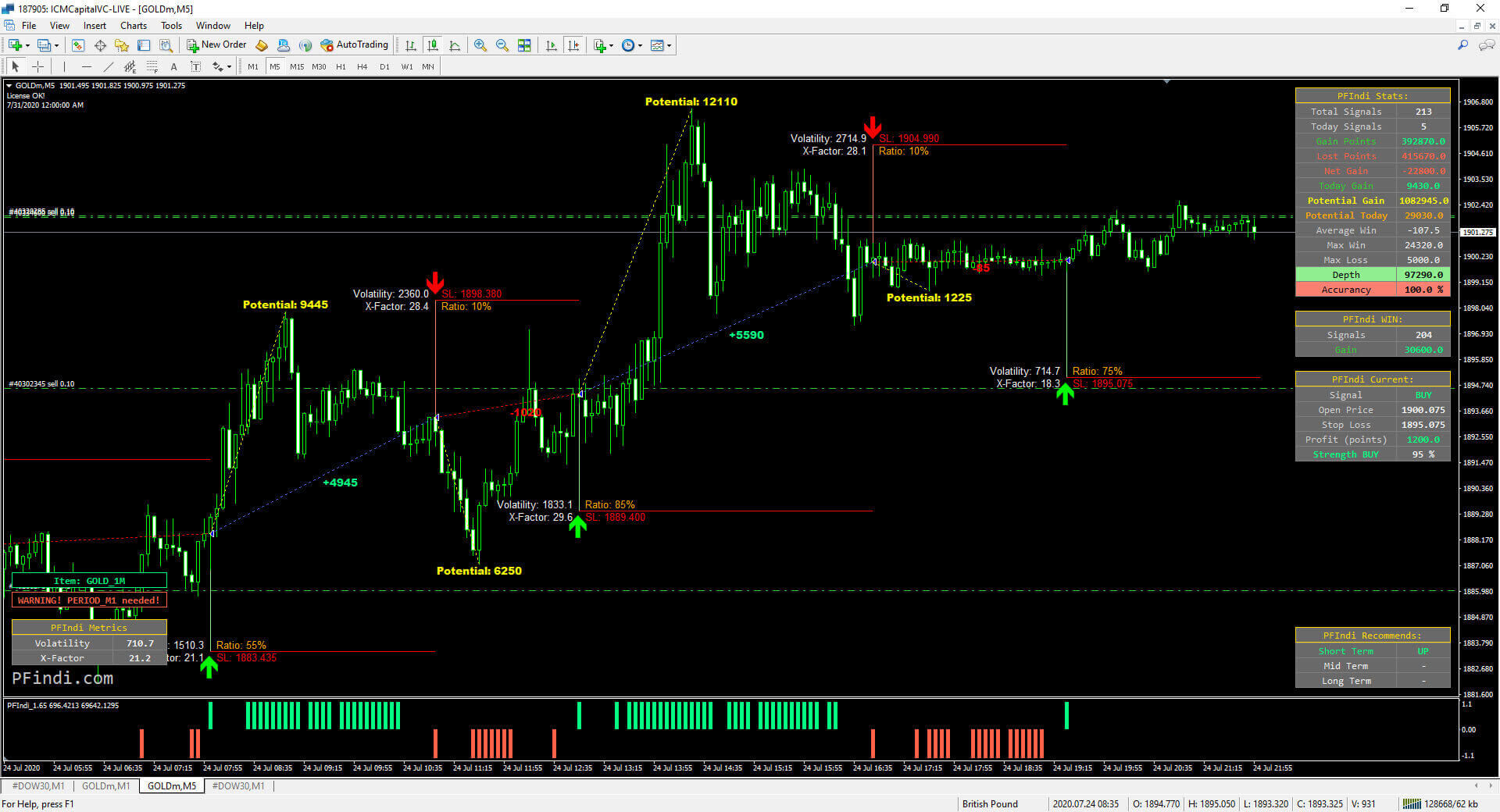Select the text label tool
Screen dimensions: 1500x812
point(195,66)
